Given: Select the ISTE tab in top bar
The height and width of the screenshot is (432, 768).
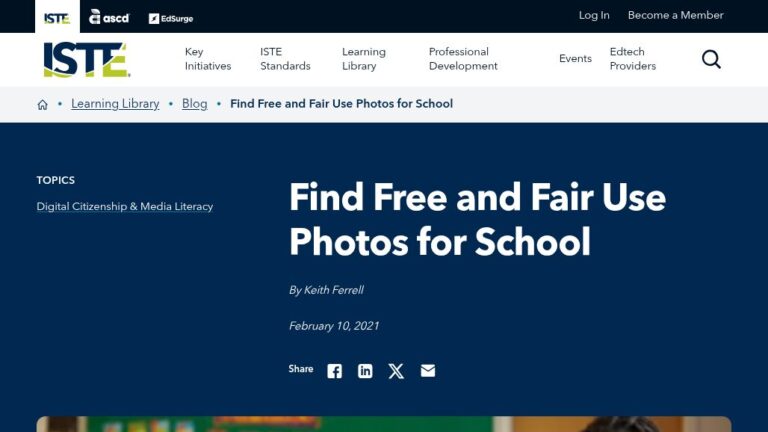Looking at the screenshot, I should click(x=57, y=18).
